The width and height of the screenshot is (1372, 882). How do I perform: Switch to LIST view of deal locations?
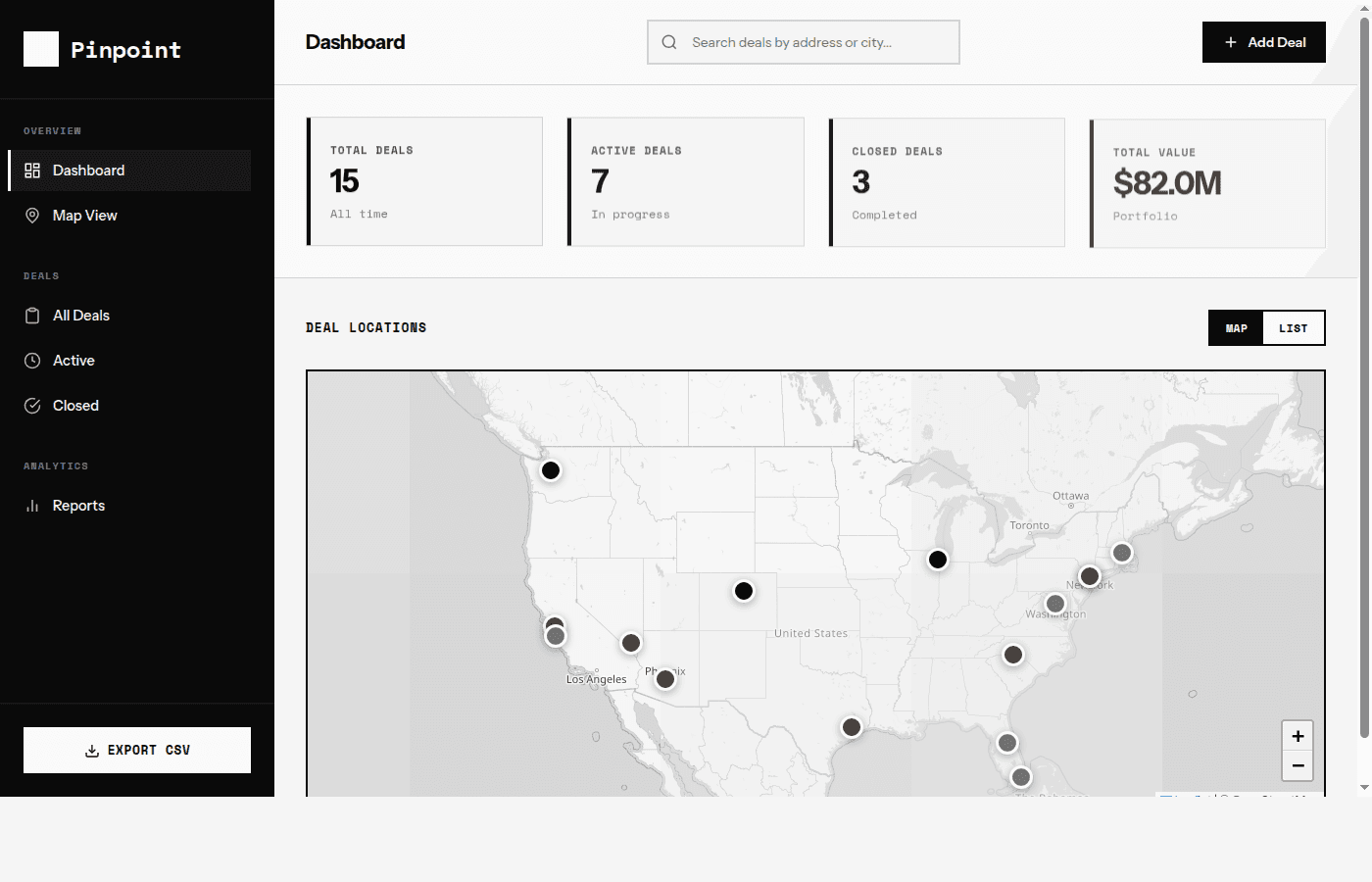point(1294,327)
